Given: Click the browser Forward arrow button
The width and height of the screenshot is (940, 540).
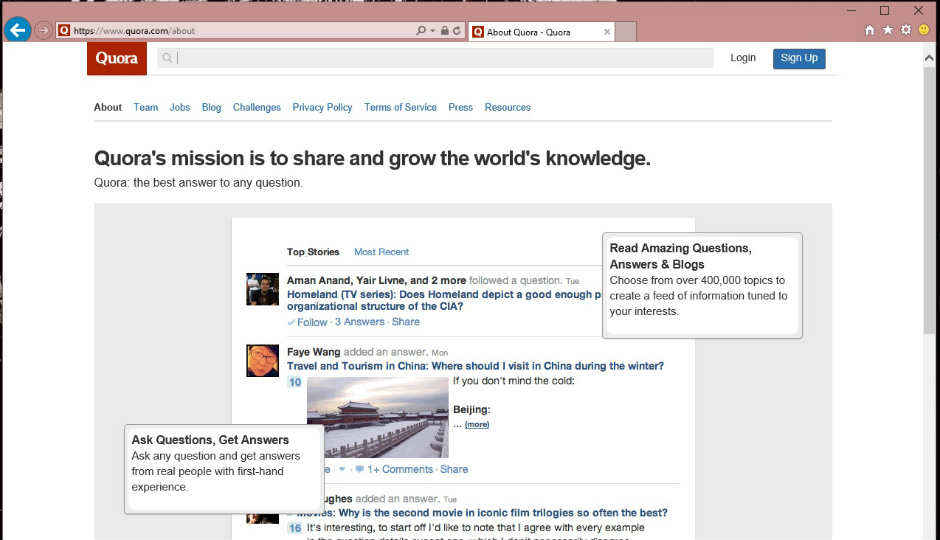Looking at the screenshot, I should (x=43, y=30).
